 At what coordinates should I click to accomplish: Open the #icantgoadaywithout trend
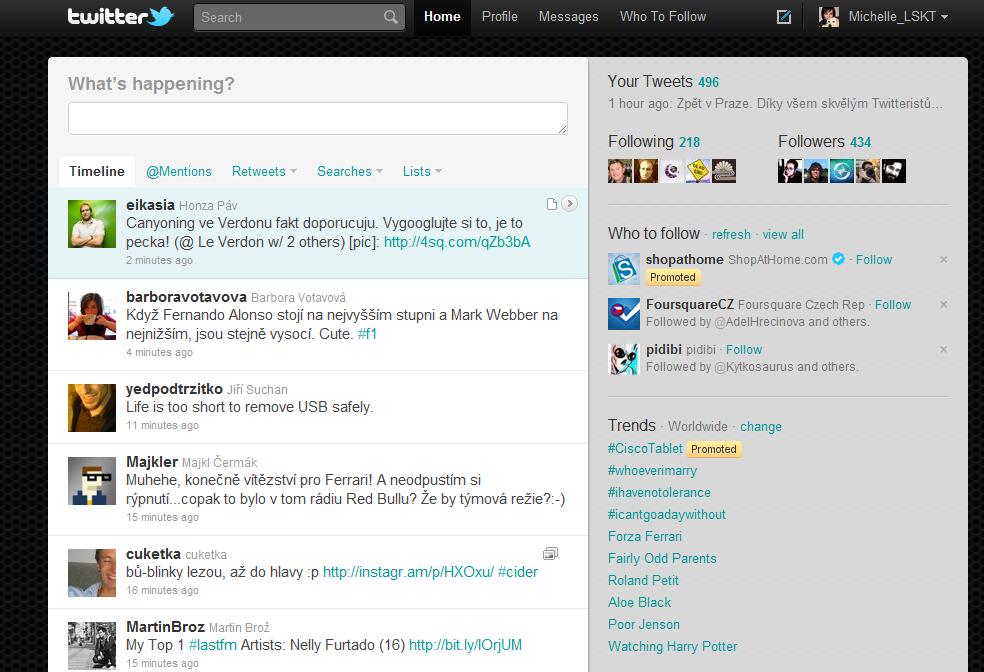coord(666,515)
